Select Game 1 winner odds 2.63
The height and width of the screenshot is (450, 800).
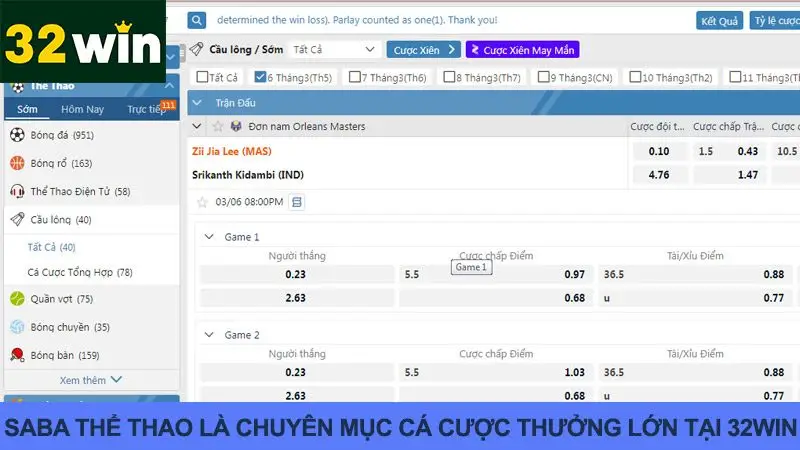(297, 297)
